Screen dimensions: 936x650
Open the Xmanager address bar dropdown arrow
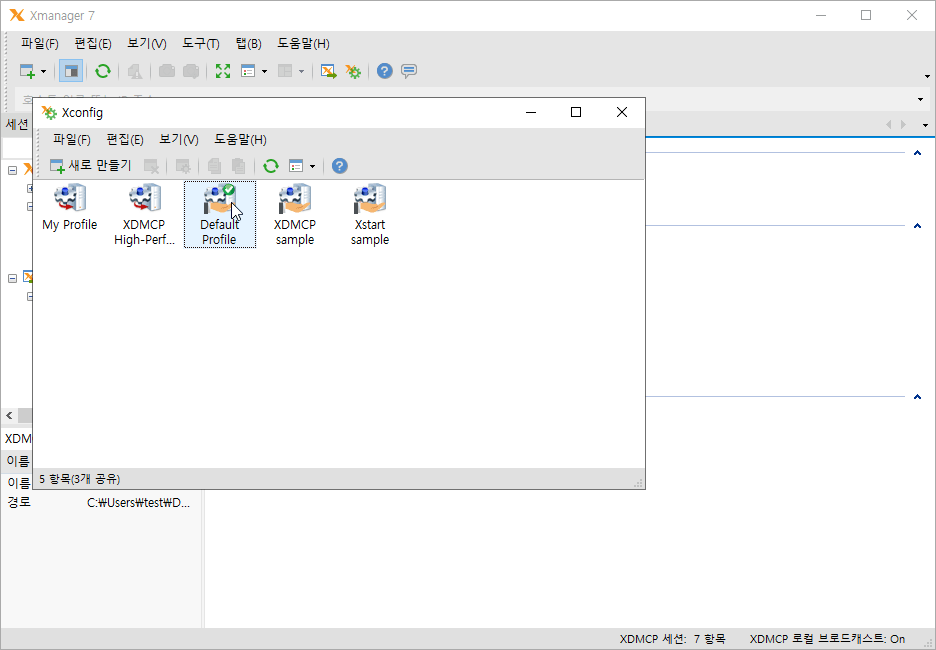click(920, 100)
